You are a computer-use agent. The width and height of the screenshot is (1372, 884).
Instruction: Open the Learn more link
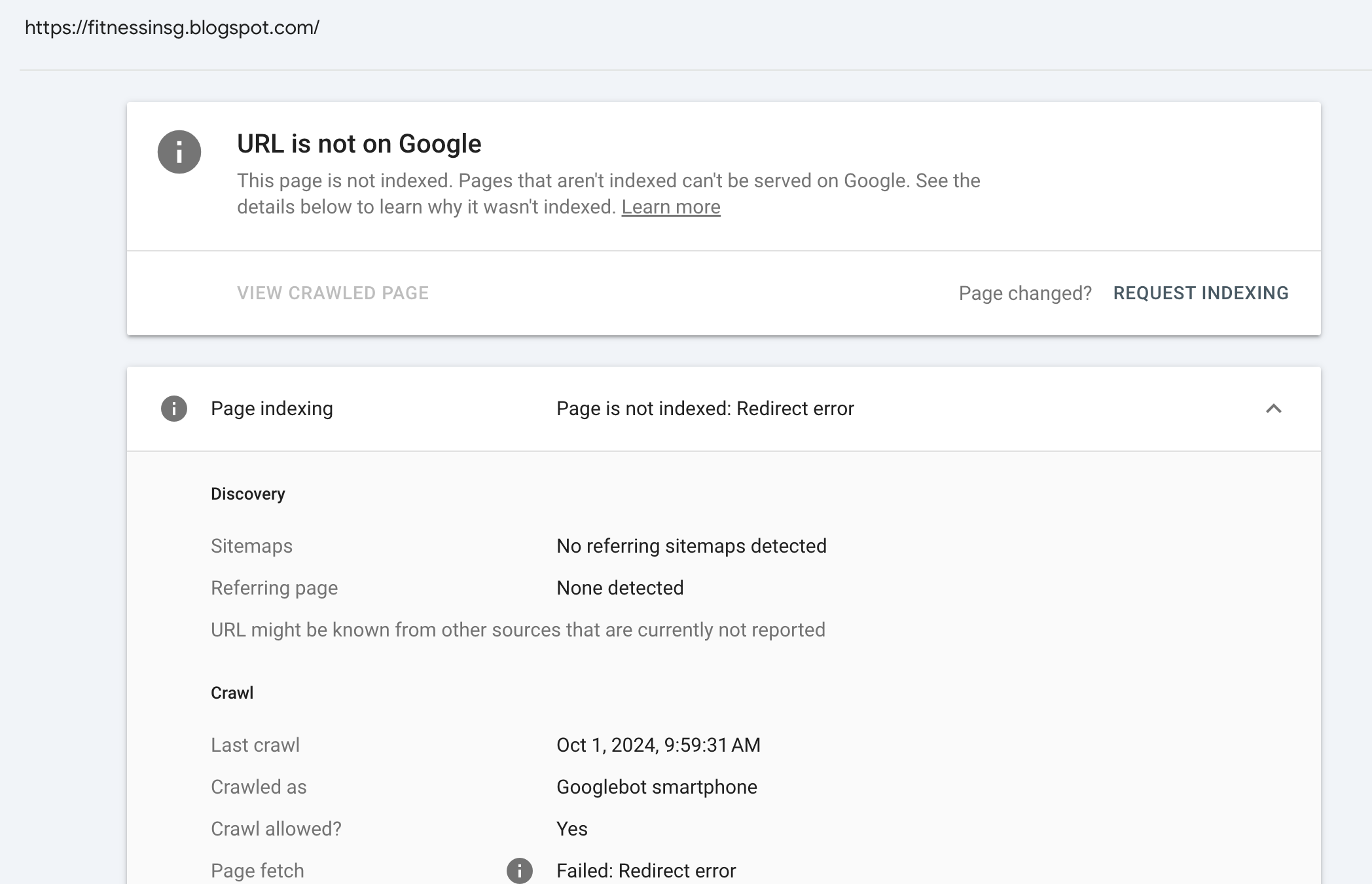pos(671,206)
